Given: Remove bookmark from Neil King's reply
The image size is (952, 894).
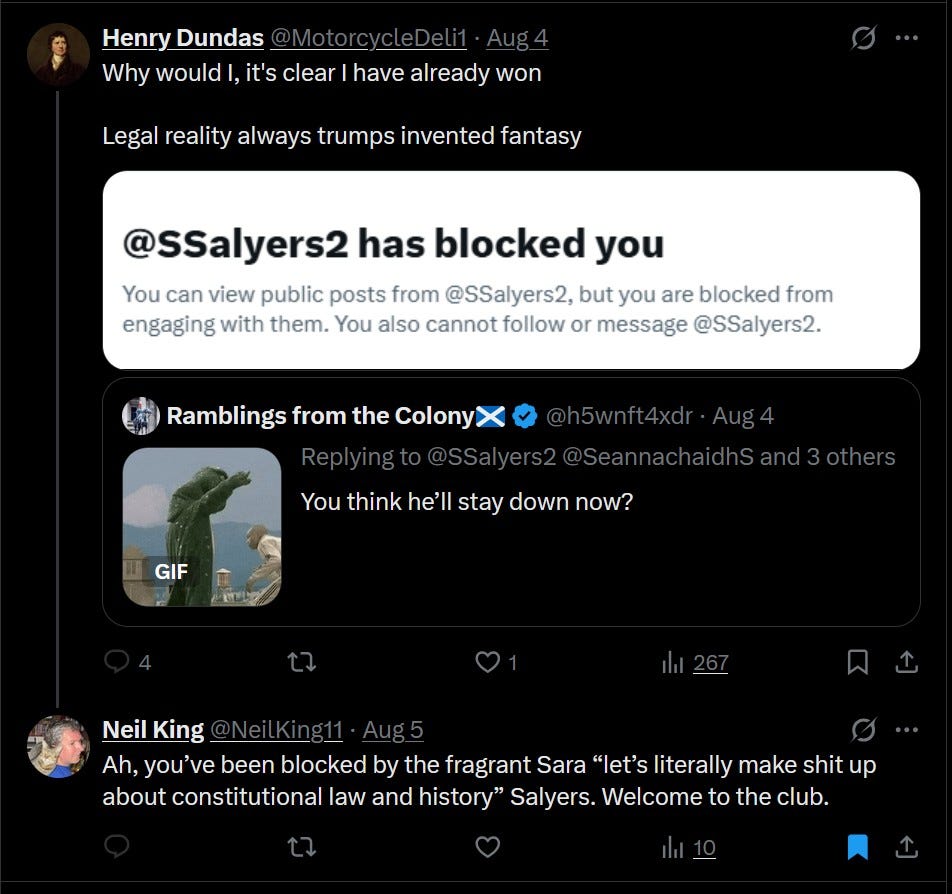Looking at the screenshot, I should 857,847.
